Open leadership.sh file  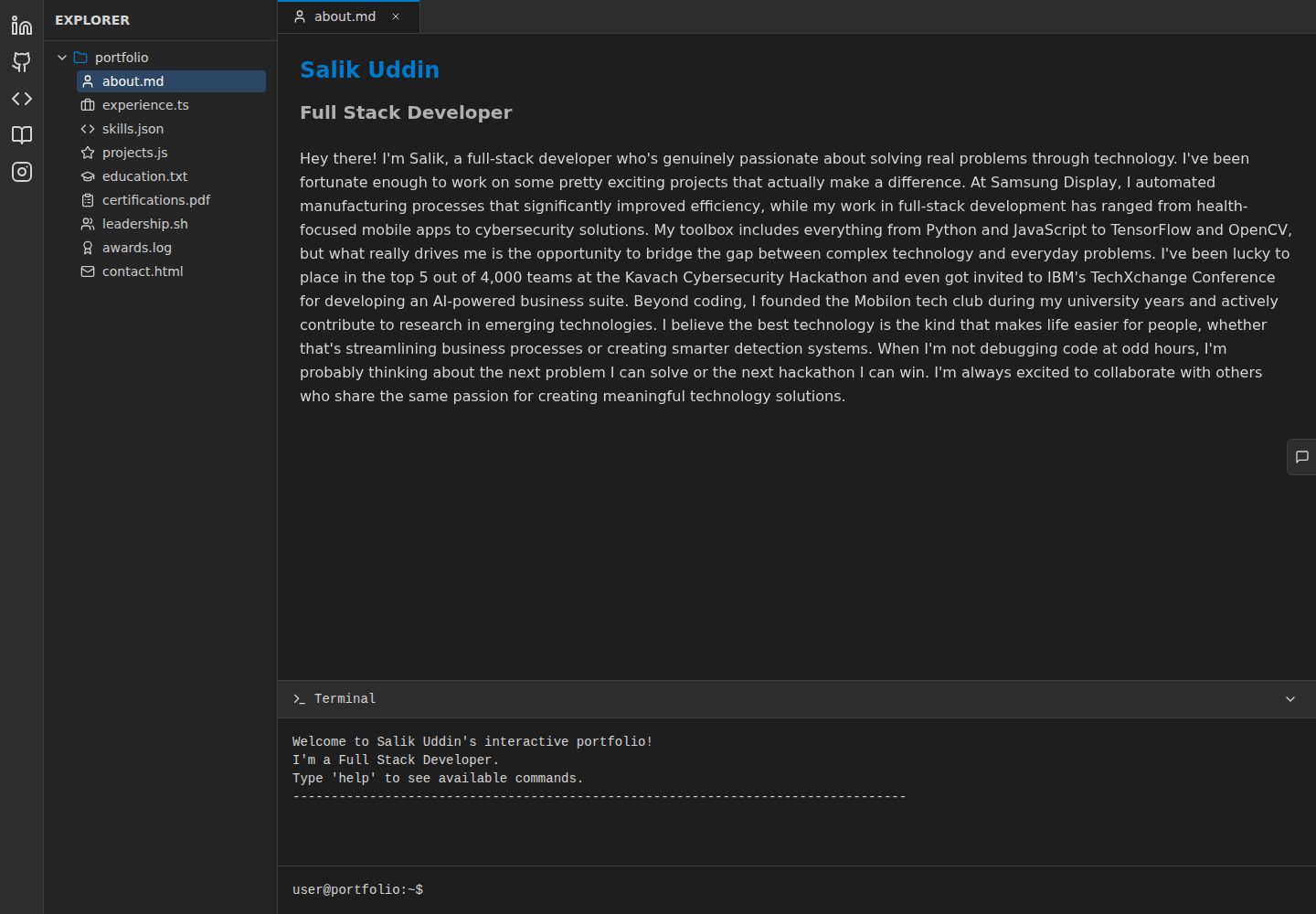171,224
